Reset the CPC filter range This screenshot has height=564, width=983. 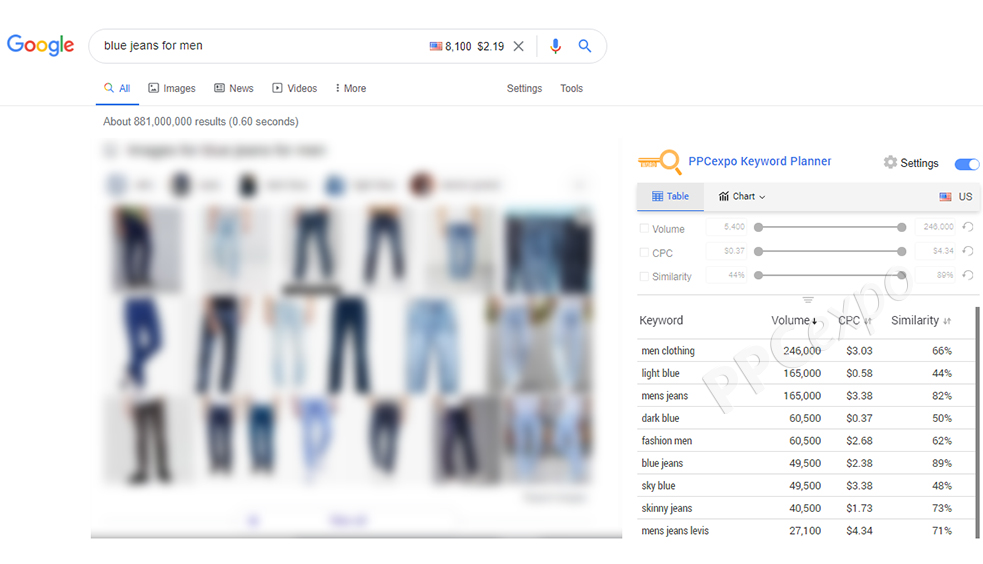click(x=968, y=251)
